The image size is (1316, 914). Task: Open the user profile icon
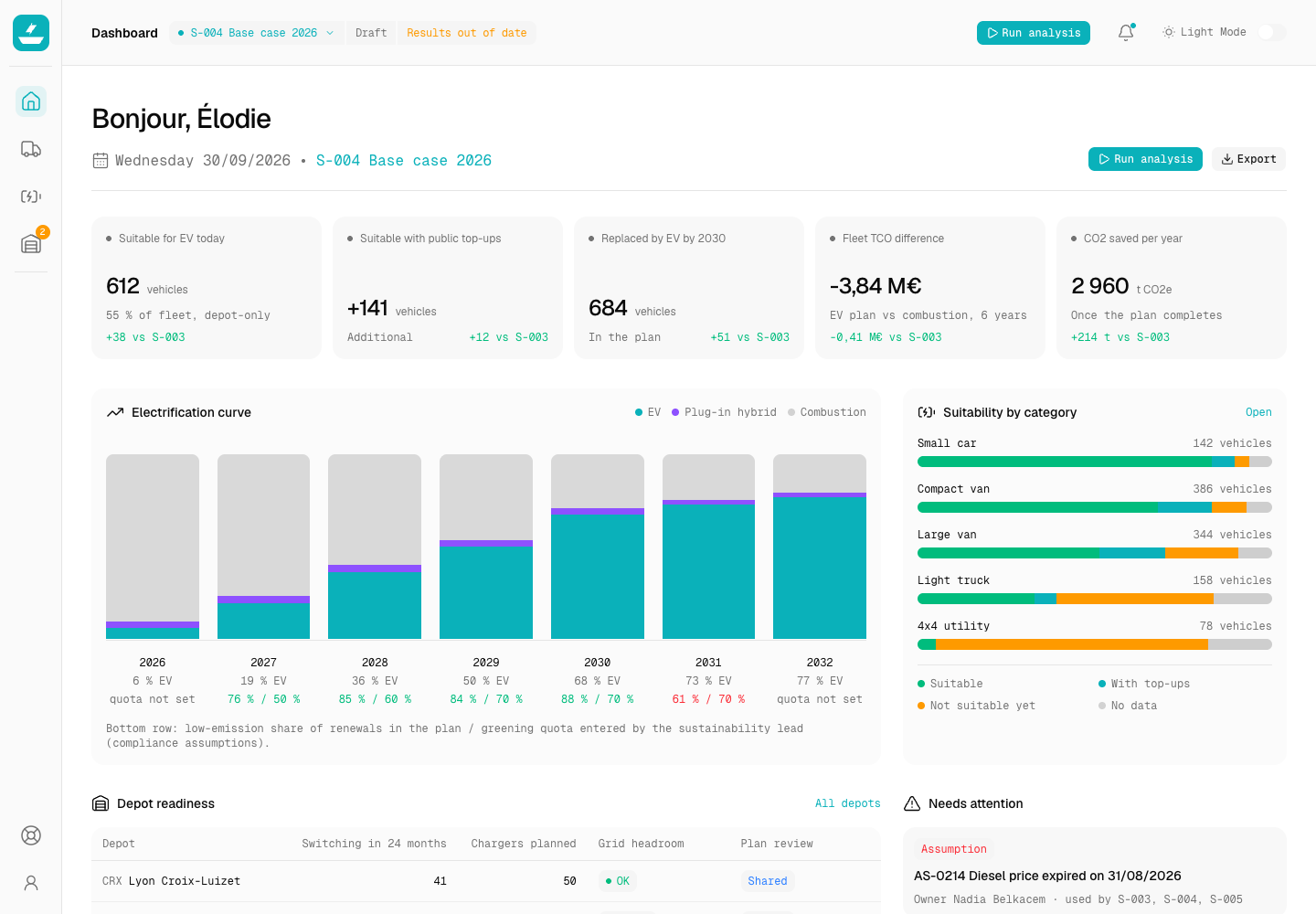31,883
